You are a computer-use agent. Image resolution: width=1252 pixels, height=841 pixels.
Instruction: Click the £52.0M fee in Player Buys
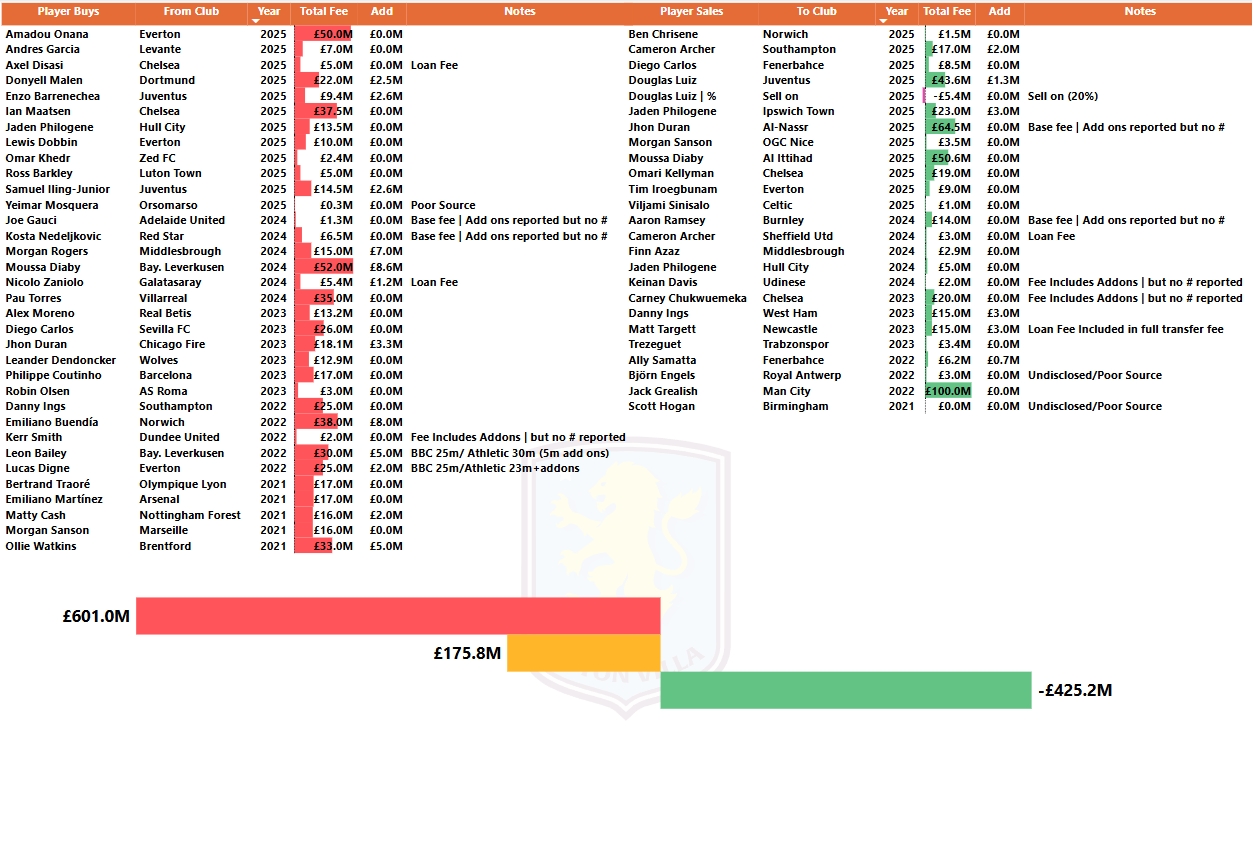(333, 267)
